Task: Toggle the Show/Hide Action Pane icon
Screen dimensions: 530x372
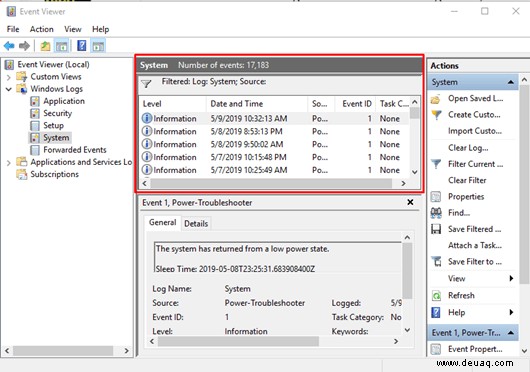Action: [x=98, y=46]
